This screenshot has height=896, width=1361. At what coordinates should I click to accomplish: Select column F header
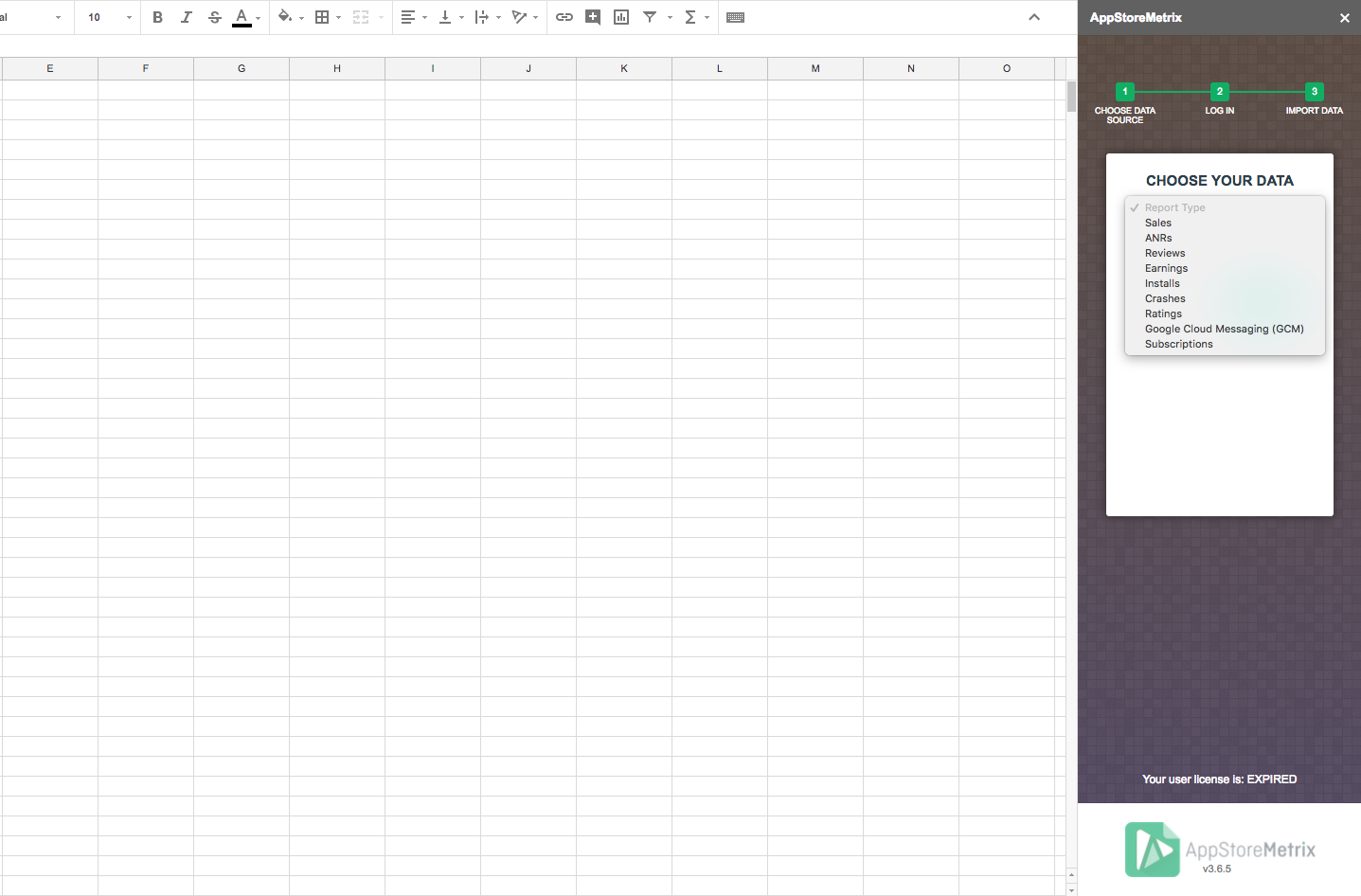pyautogui.click(x=146, y=68)
